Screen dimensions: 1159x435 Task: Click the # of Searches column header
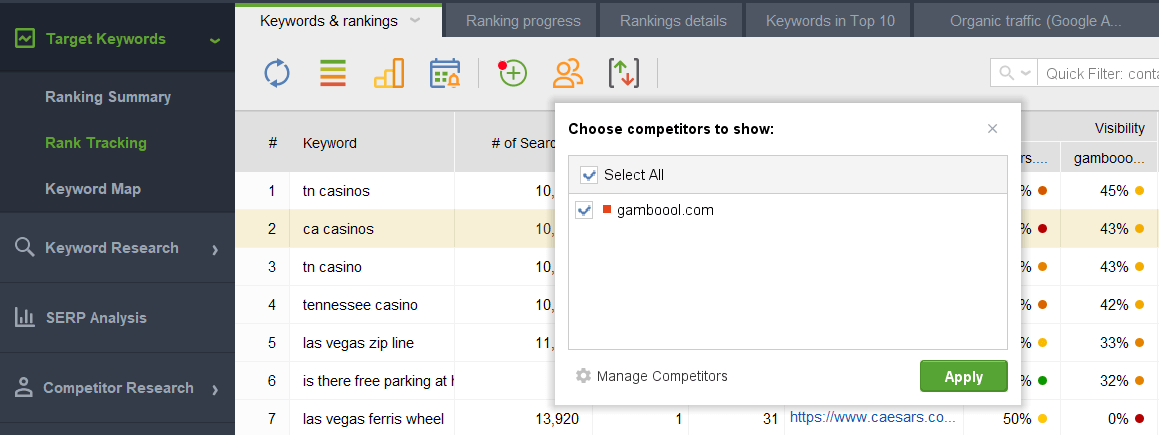(523, 143)
